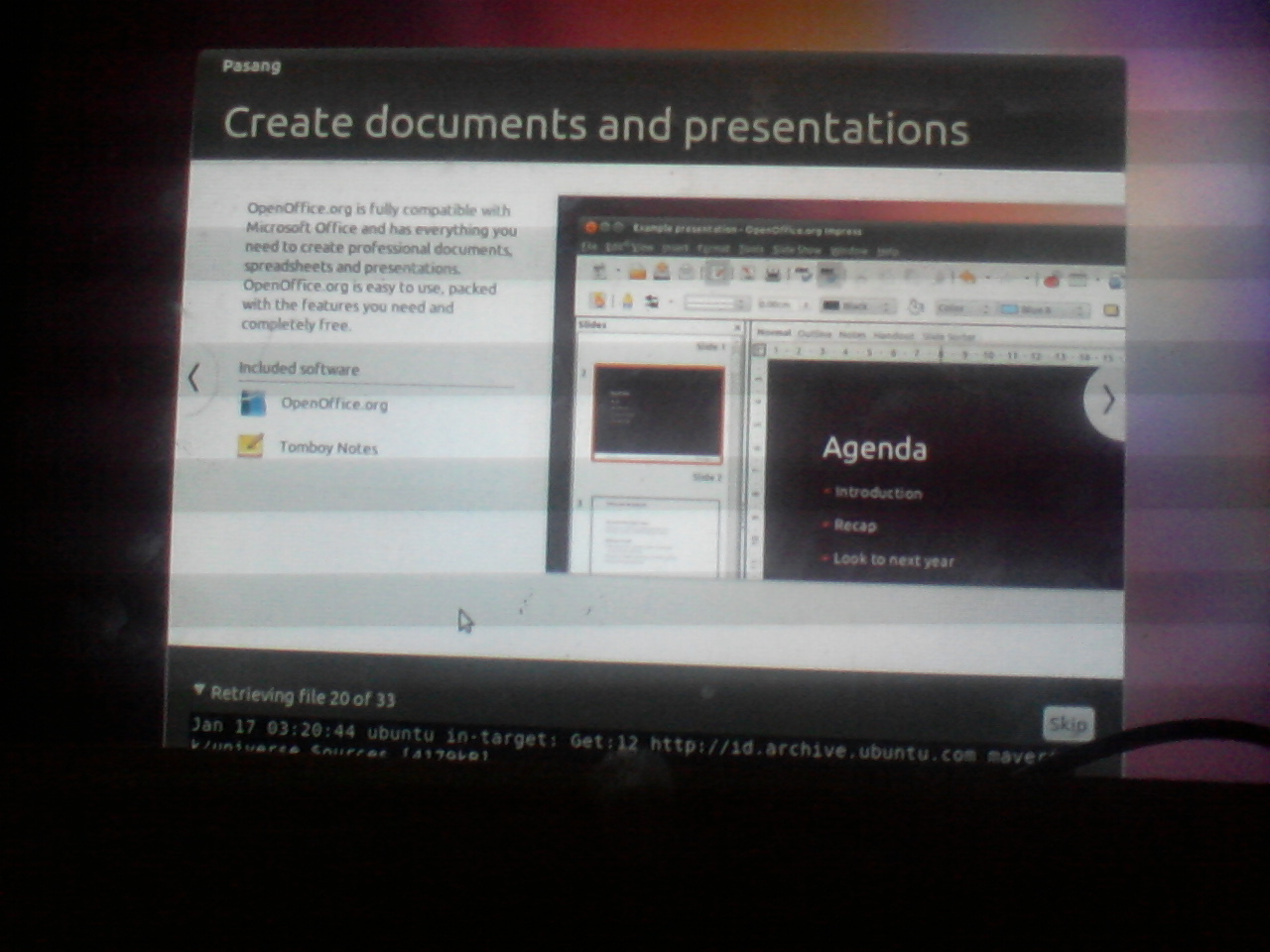1270x952 pixels.
Task: Click the 'Recap' bullet in the sample slide
Action: tap(854, 526)
